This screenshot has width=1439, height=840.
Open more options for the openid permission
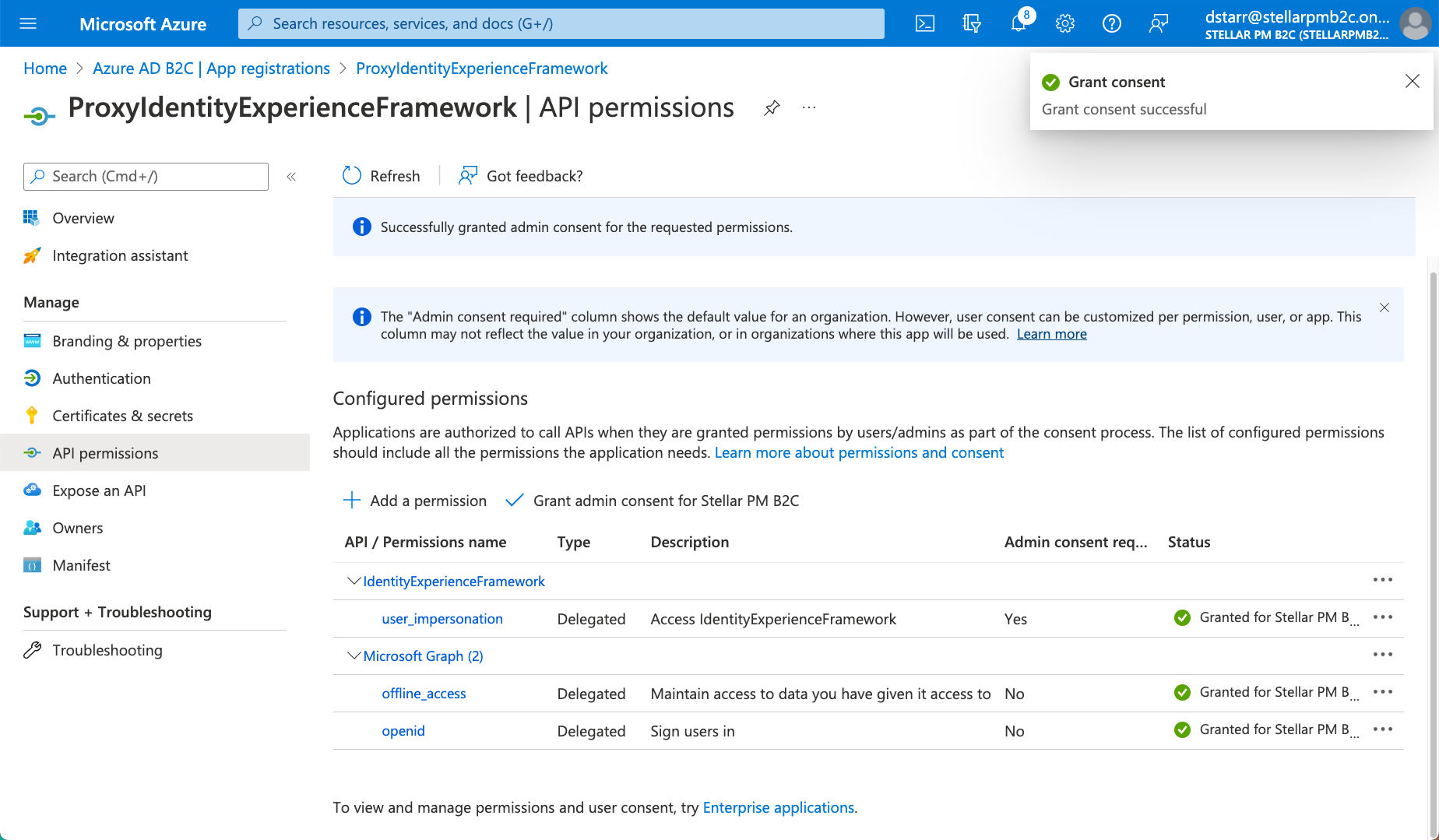(x=1382, y=729)
